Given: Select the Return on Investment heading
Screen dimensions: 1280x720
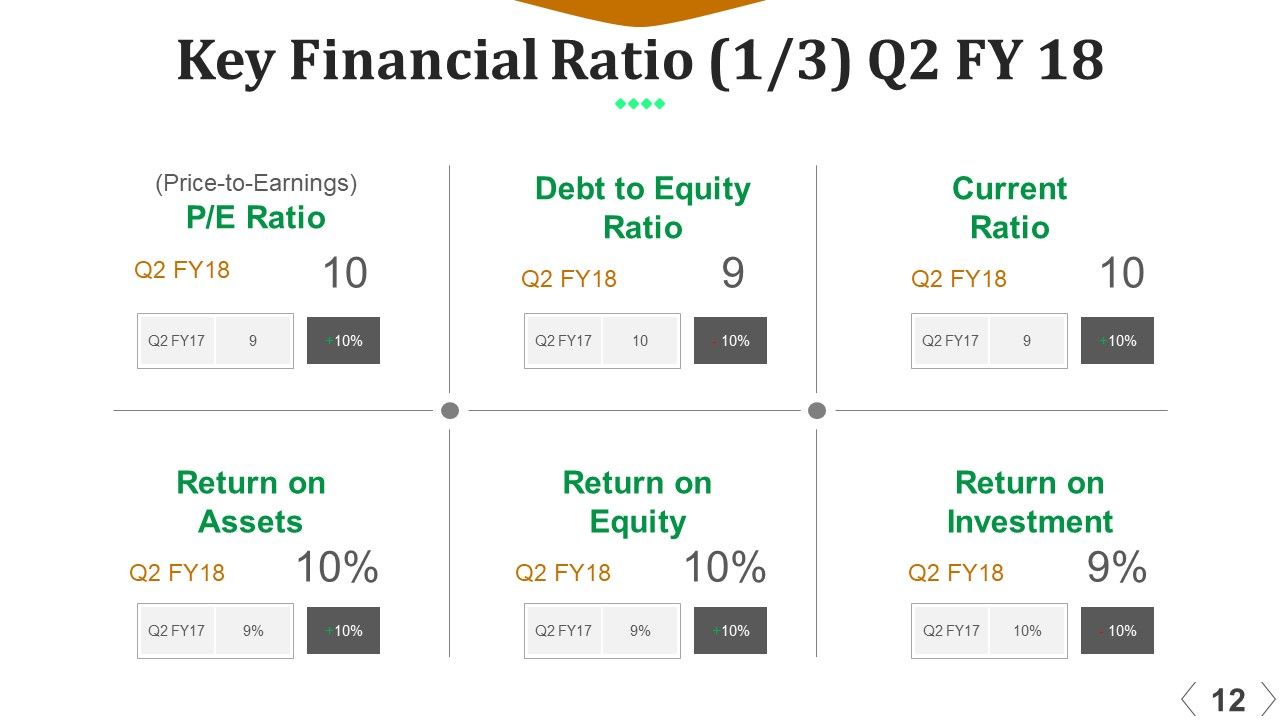Looking at the screenshot, I should (1029, 502).
